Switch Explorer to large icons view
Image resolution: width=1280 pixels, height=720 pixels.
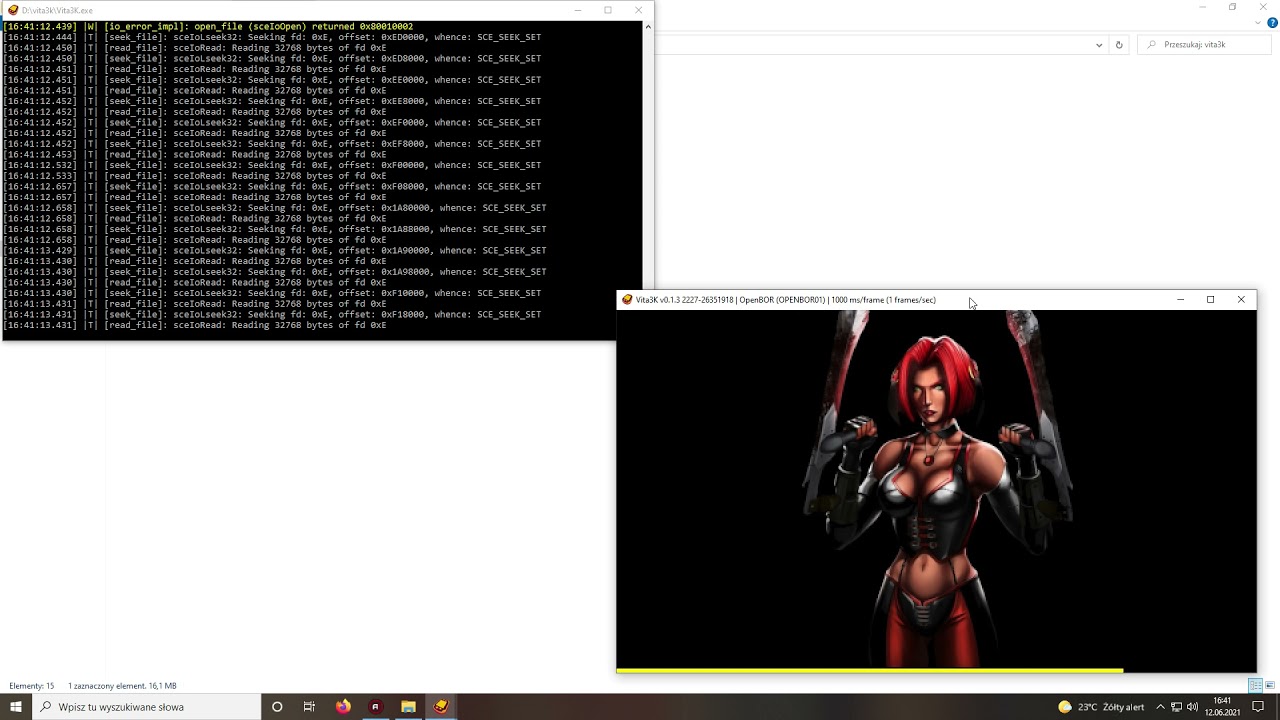point(1271,685)
